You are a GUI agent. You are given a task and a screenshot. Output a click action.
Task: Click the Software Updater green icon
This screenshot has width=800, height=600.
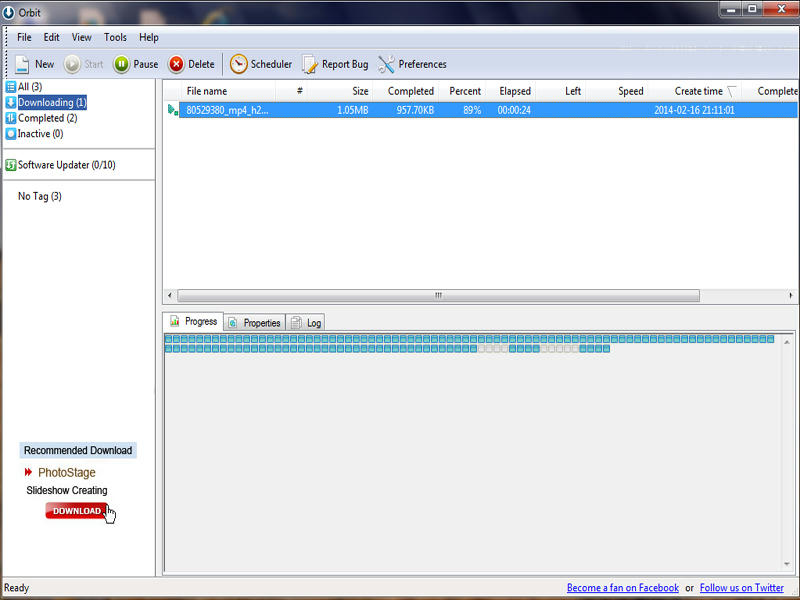11,165
